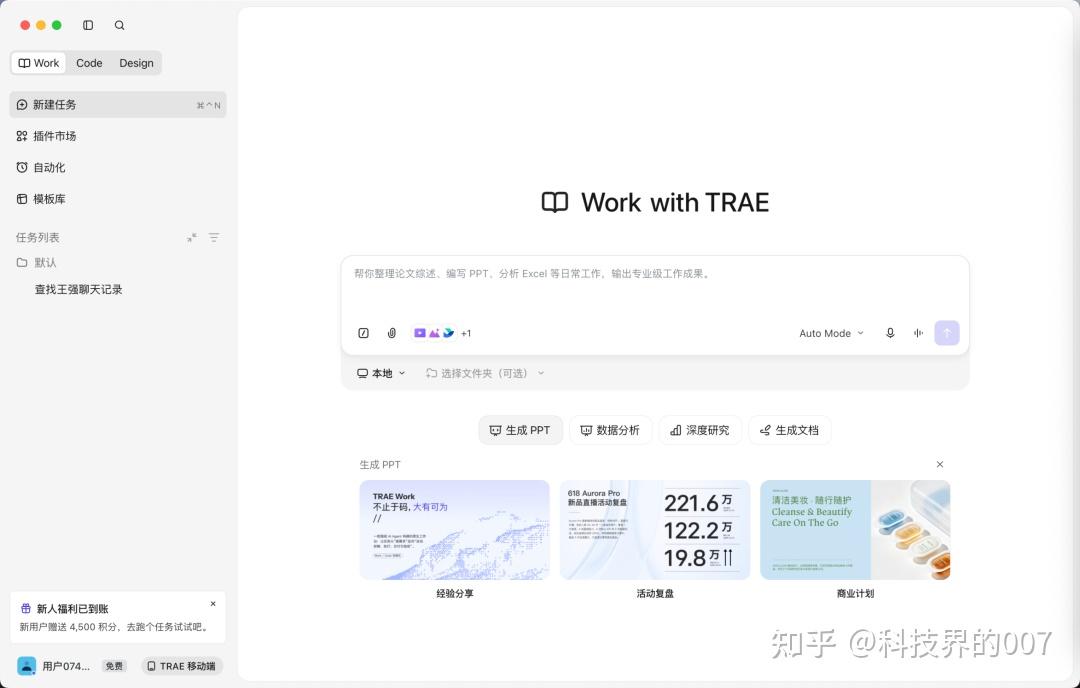1080x688 pixels.
Task: Open the 活动复盘 template thumbnail
Action: 655,530
